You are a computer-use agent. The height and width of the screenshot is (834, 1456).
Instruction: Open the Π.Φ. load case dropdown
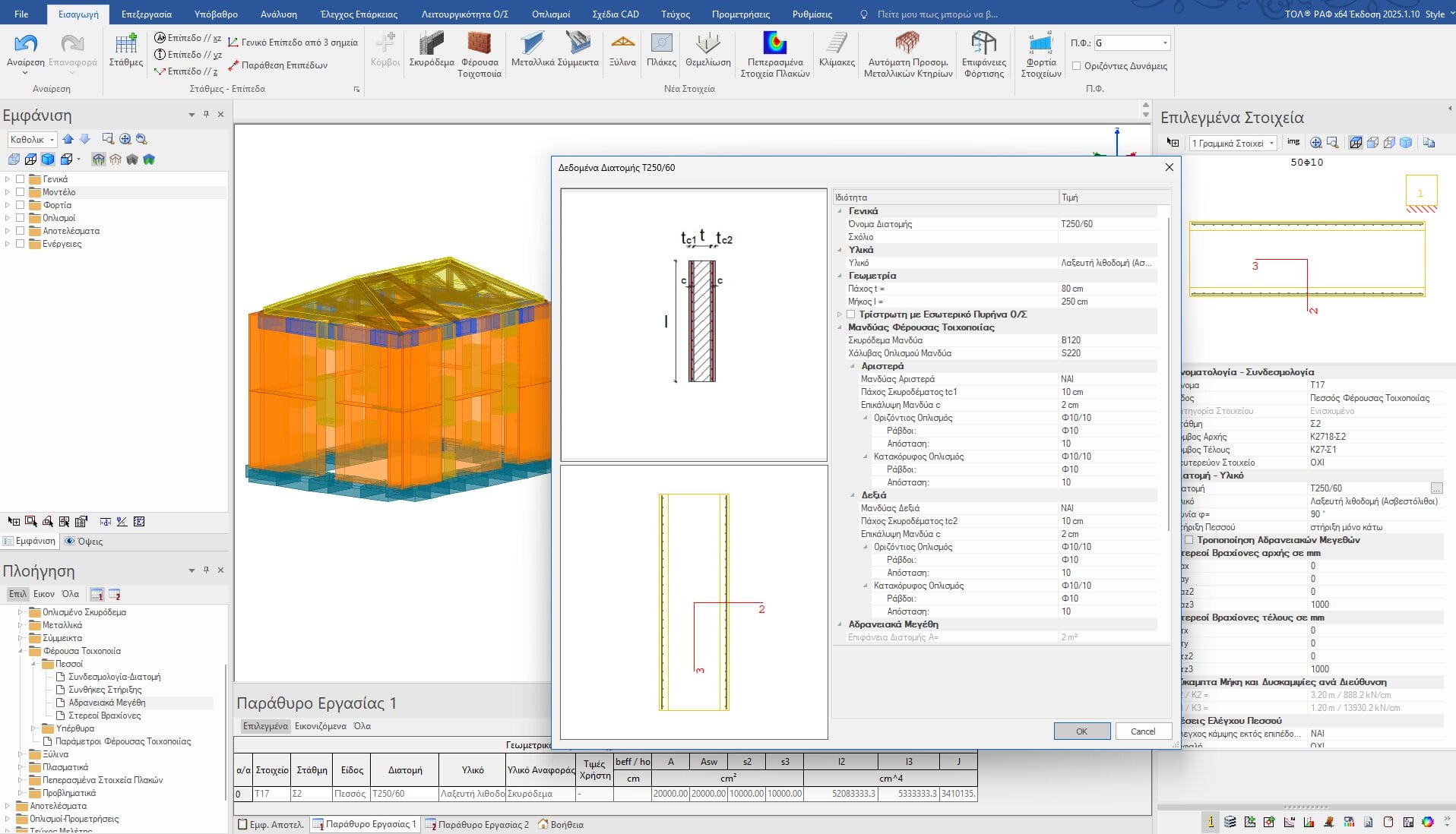[x=1164, y=43]
